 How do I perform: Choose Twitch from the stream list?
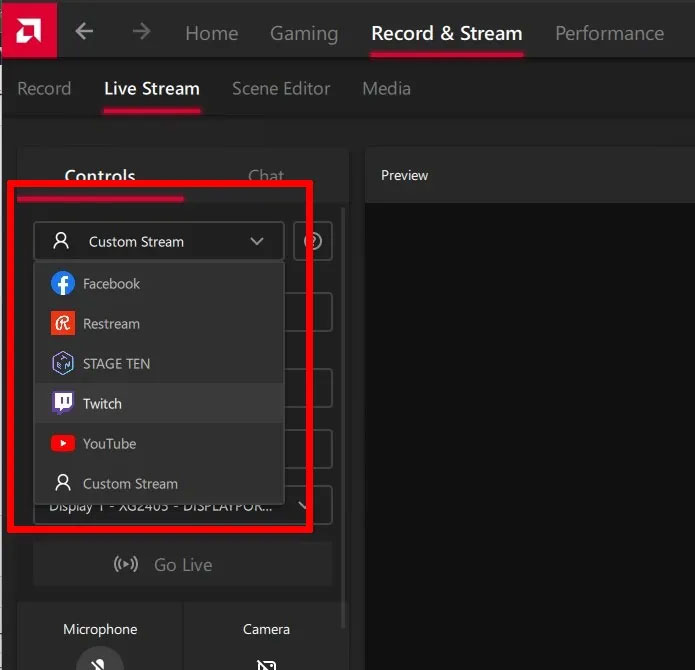click(x=159, y=403)
